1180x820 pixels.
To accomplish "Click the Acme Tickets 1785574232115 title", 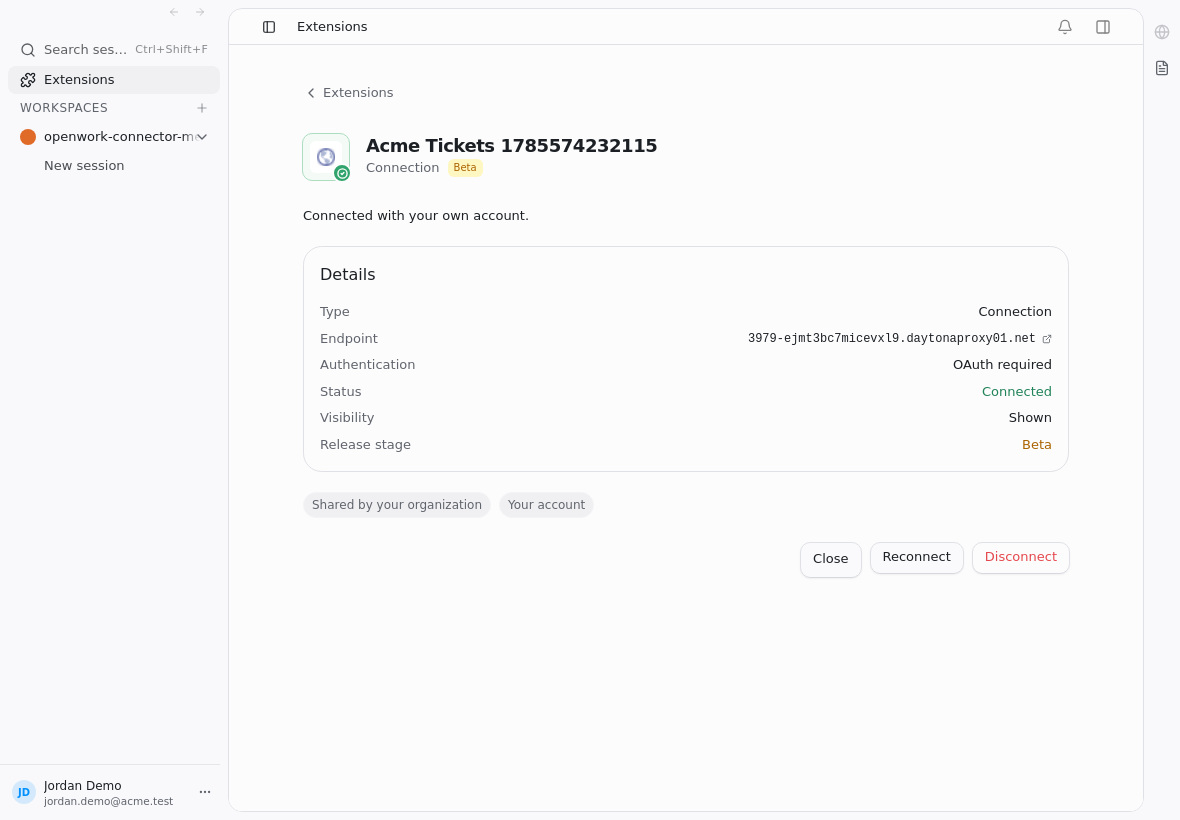I will click(x=511, y=146).
